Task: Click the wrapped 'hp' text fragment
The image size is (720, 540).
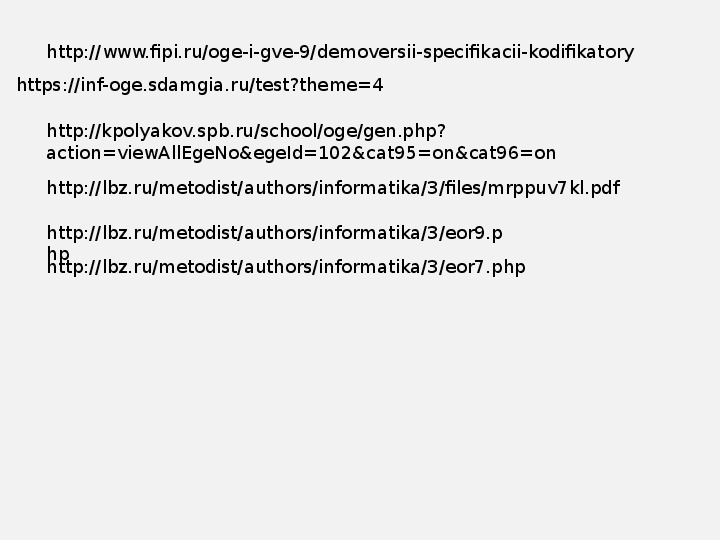Action: coord(58,253)
